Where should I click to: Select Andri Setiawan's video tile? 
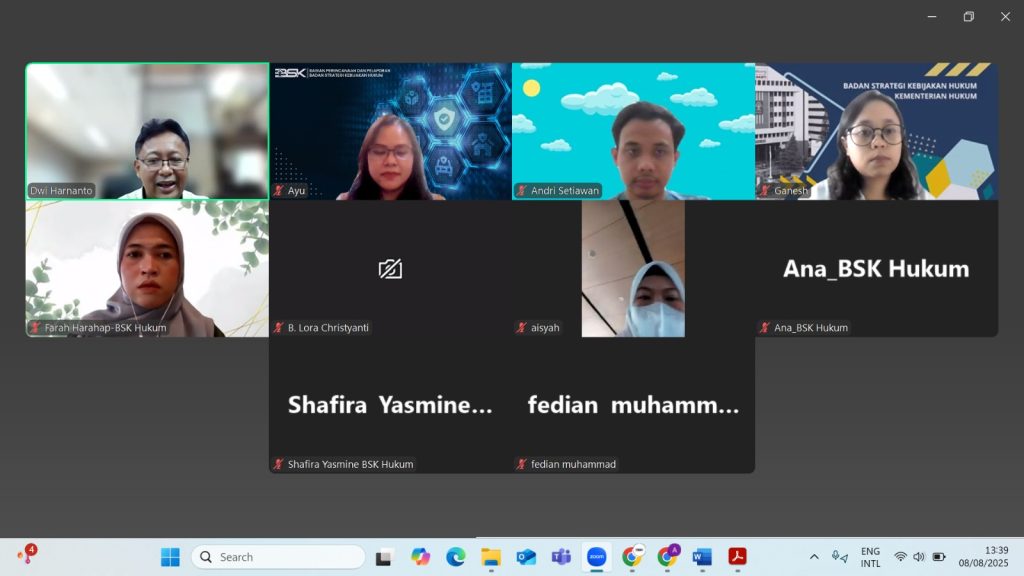(x=633, y=131)
